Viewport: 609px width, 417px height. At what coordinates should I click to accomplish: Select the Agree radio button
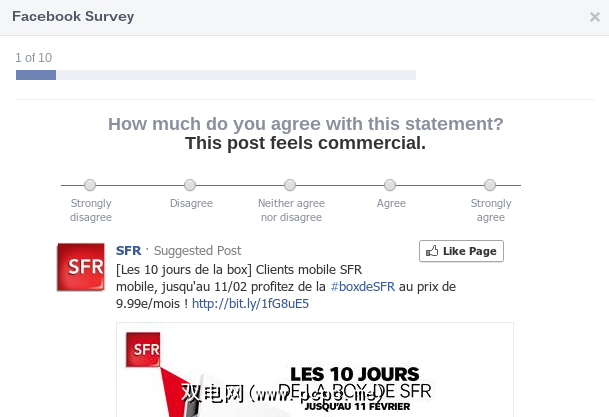pyautogui.click(x=391, y=185)
